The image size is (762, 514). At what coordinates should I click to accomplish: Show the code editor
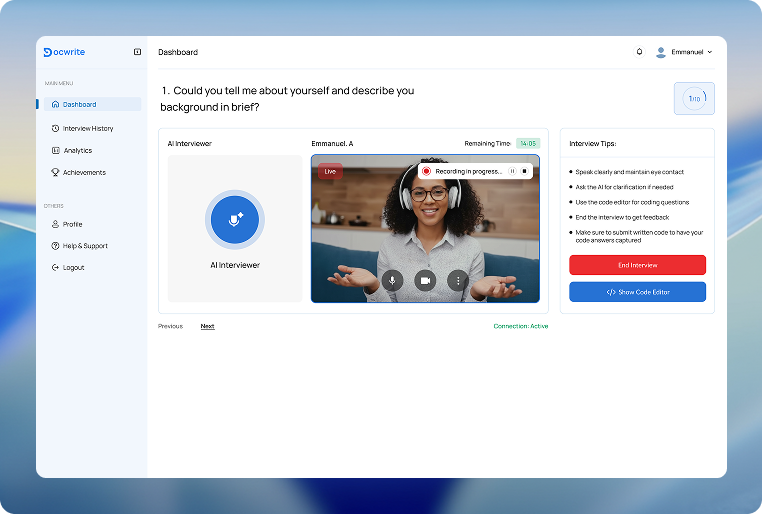(x=638, y=292)
